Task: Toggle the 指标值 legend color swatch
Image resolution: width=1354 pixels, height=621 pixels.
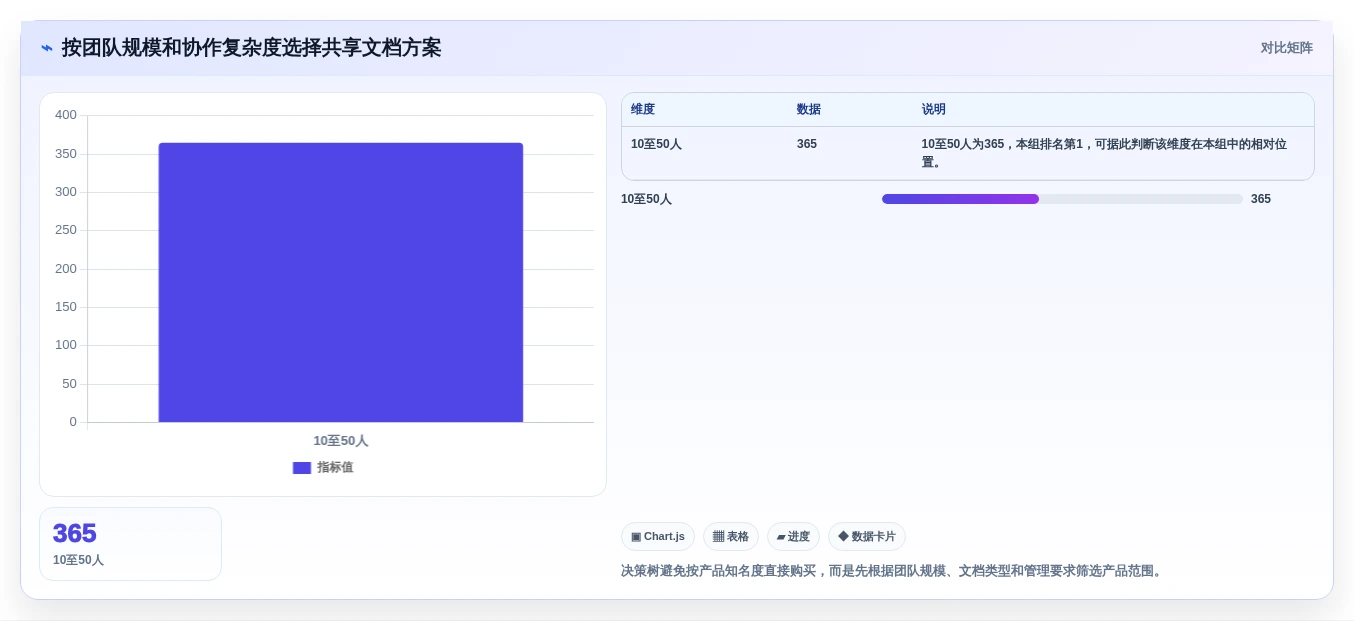Action: tap(302, 468)
